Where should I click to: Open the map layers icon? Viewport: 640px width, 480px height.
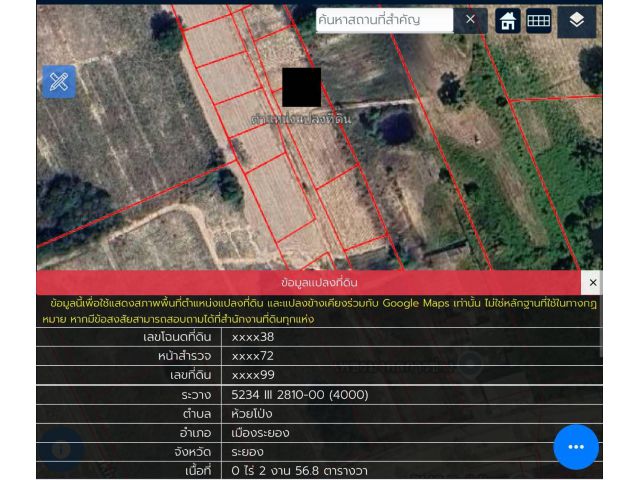tap(576, 20)
